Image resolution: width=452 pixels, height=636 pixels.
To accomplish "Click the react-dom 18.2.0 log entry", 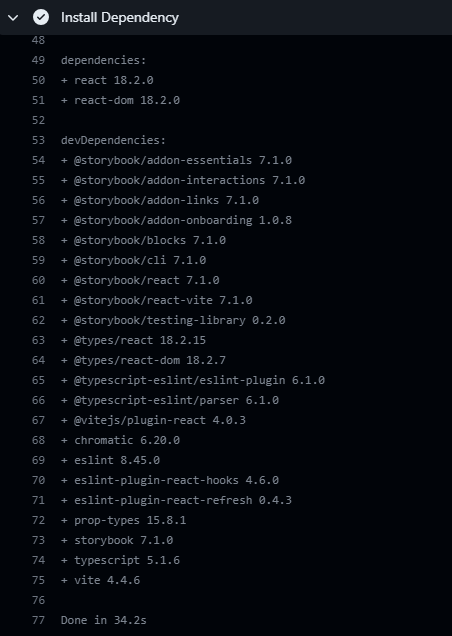I will (121, 100).
